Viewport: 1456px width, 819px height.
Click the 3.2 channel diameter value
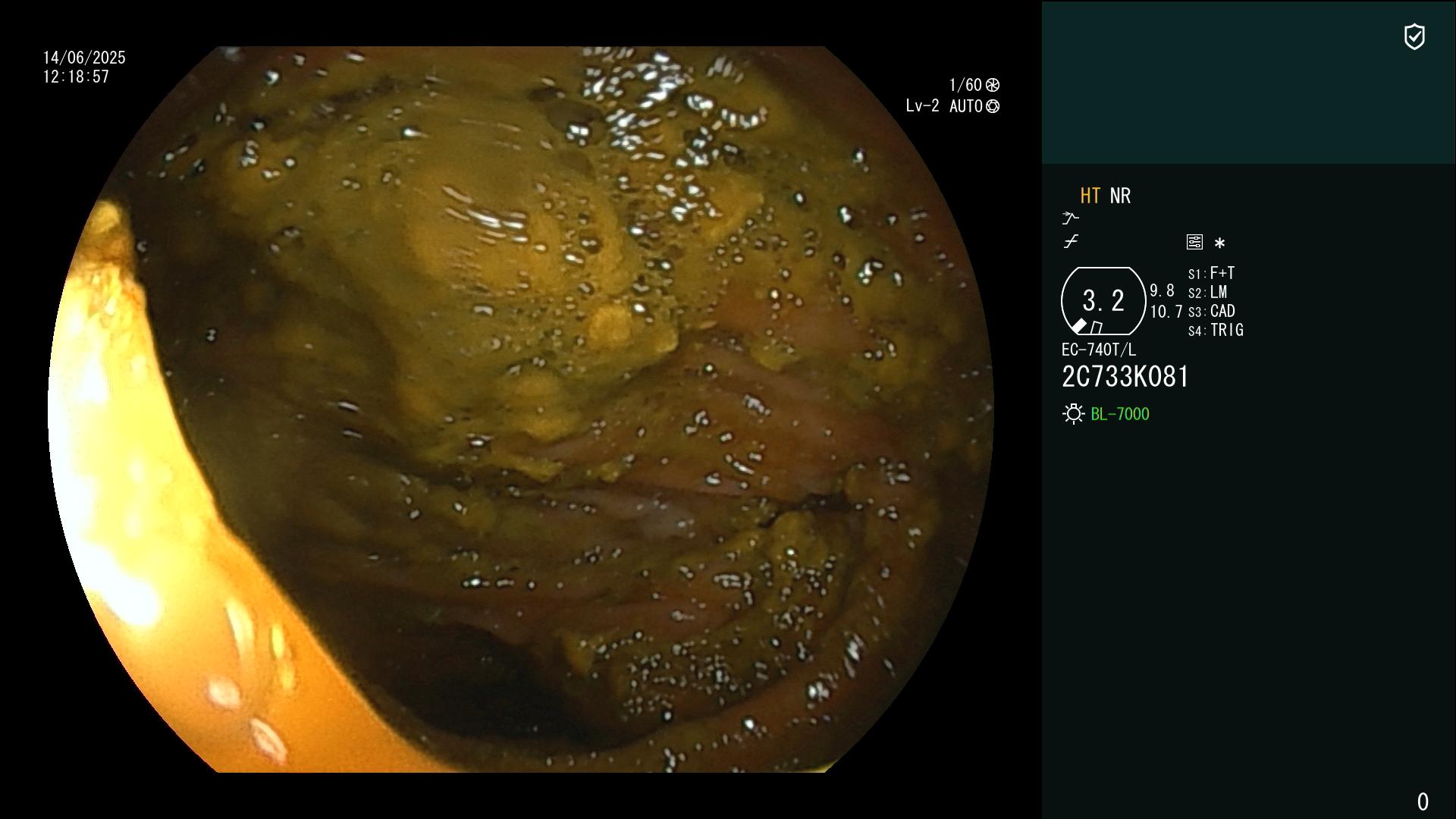[1103, 301]
